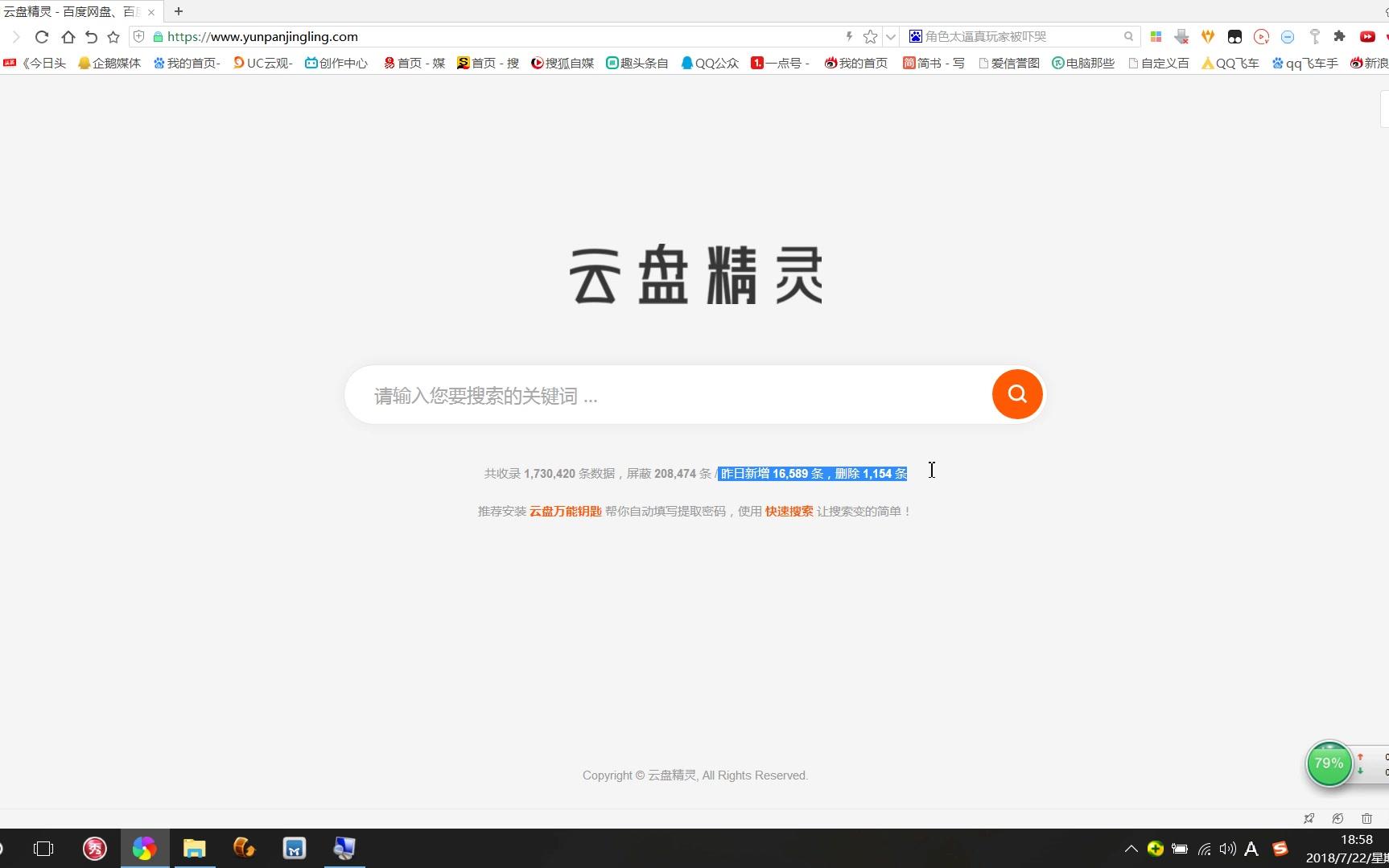Image resolution: width=1389 pixels, height=868 pixels.
Task: Open the blue M app on taskbar
Action: tap(295, 849)
